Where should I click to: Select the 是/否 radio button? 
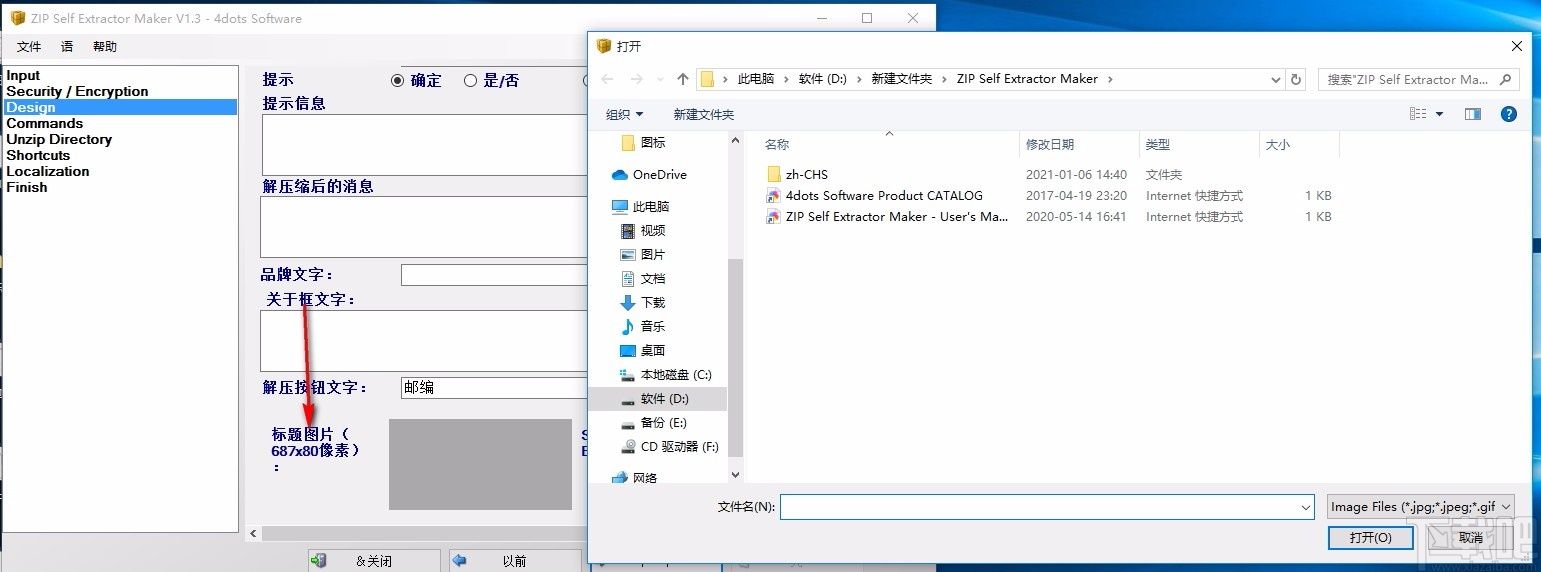pos(470,81)
